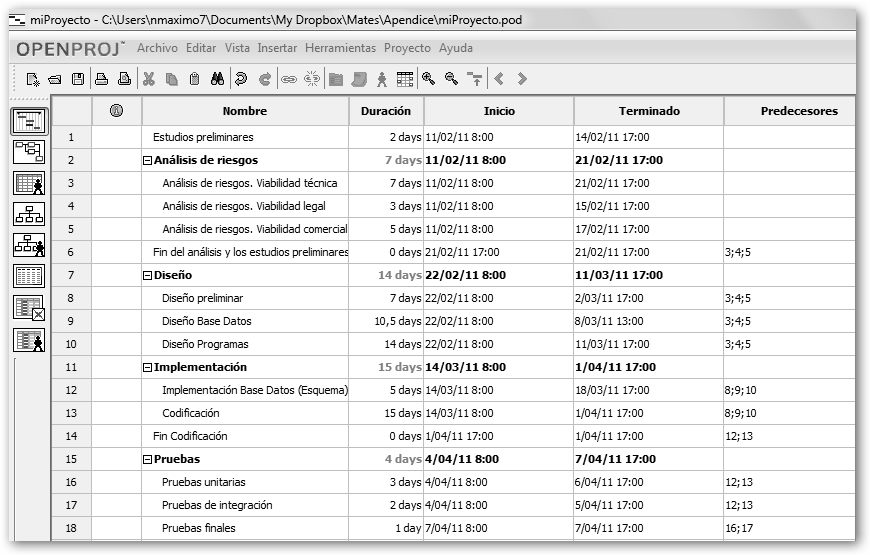Open the Resources view in sidebar
The width and height of the screenshot is (870, 555).
point(28,183)
